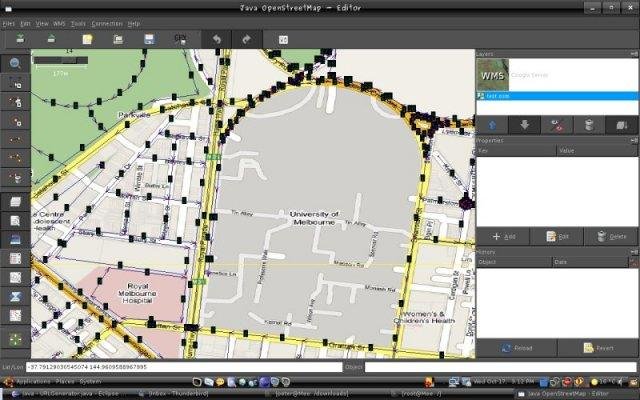Toggle the highlighted blue dialog button in sidebar
The image size is (640, 400).
15,240
